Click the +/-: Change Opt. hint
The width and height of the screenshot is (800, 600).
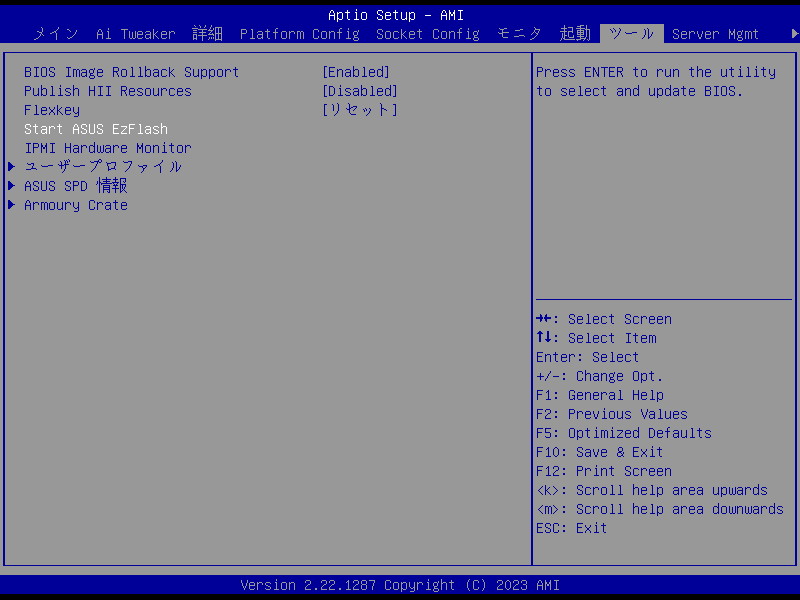599,377
